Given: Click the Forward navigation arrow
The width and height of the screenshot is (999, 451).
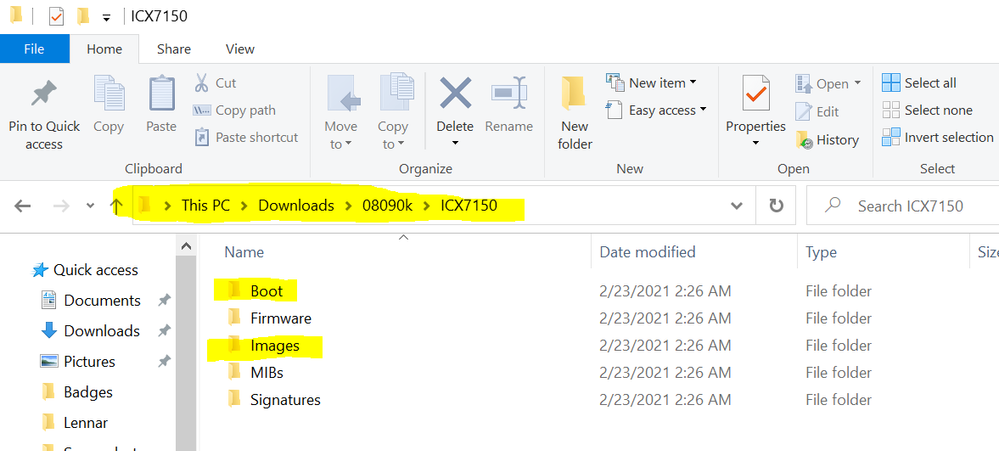Looking at the screenshot, I should (61, 206).
